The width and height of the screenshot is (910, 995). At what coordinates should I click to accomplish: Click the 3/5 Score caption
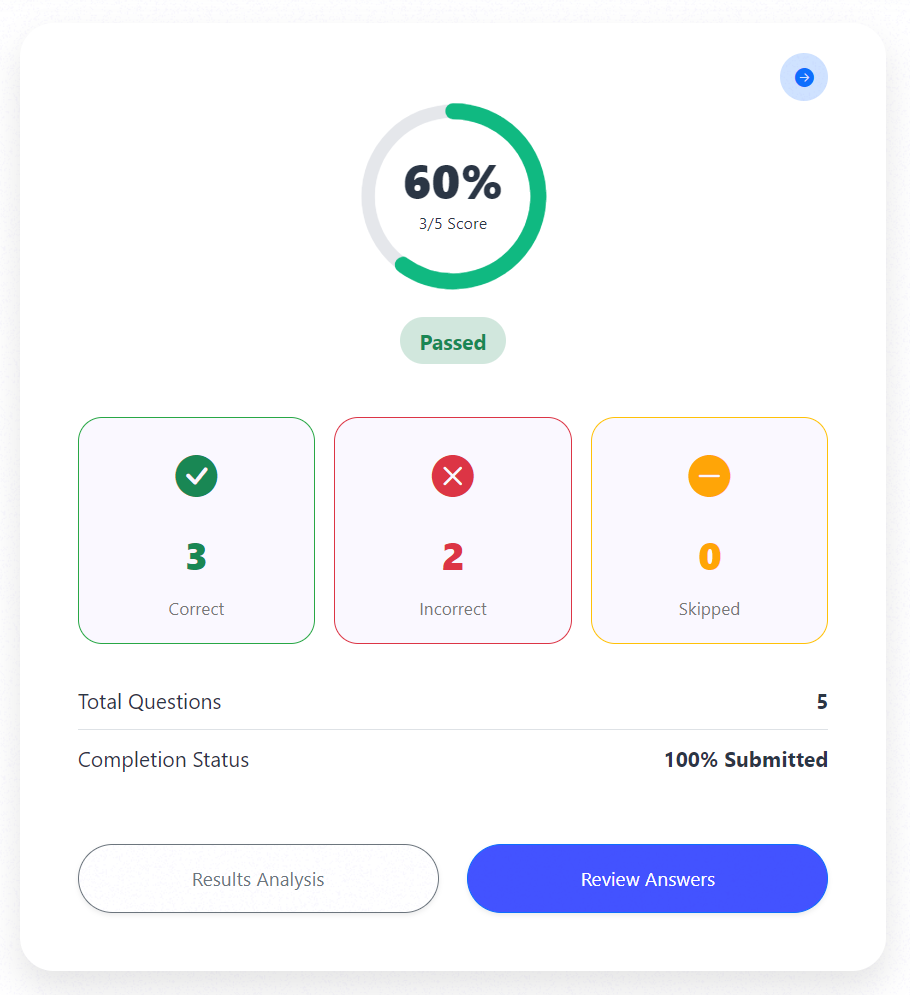tap(452, 223)
